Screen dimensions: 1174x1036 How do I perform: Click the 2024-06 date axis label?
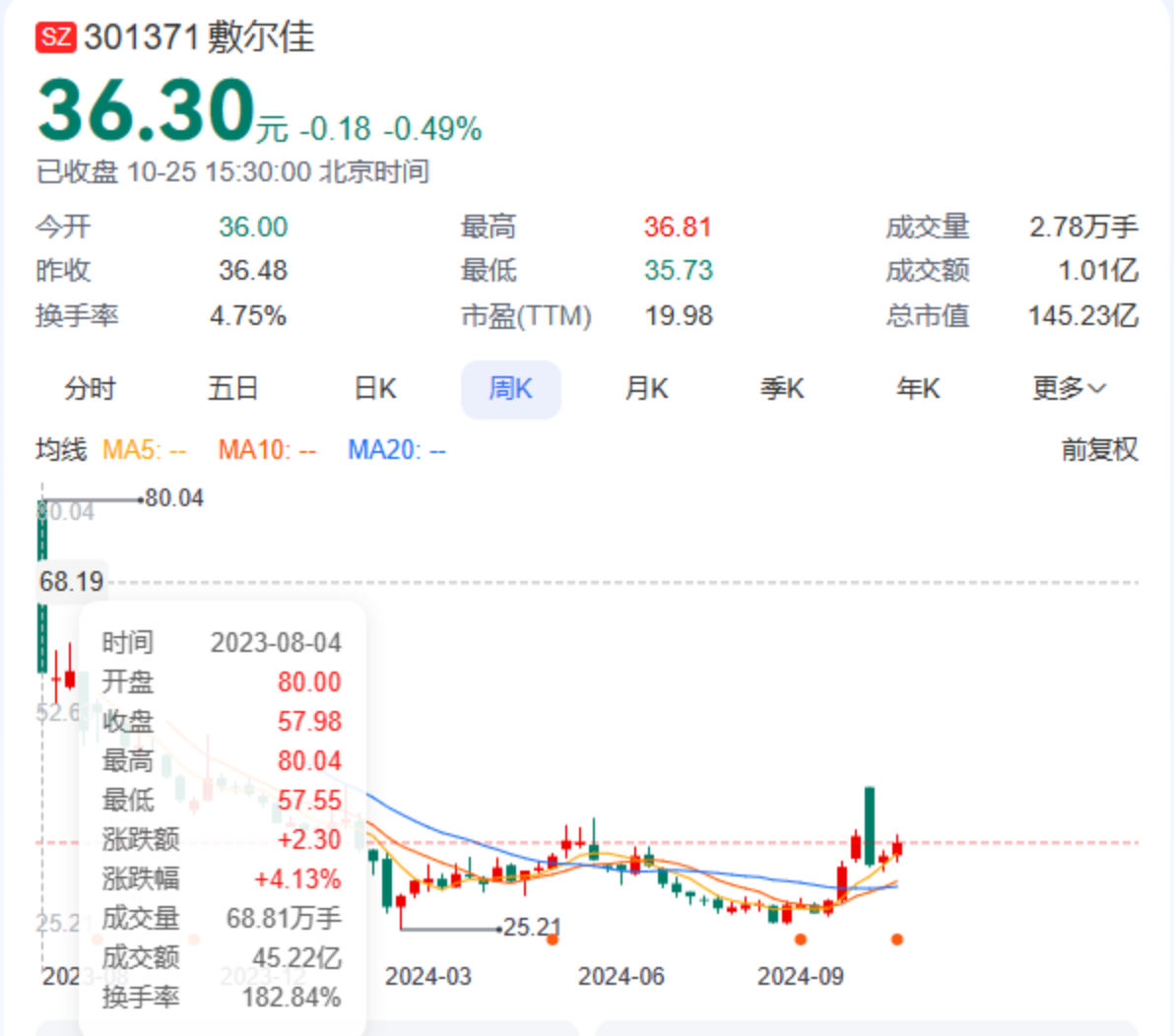621,977
